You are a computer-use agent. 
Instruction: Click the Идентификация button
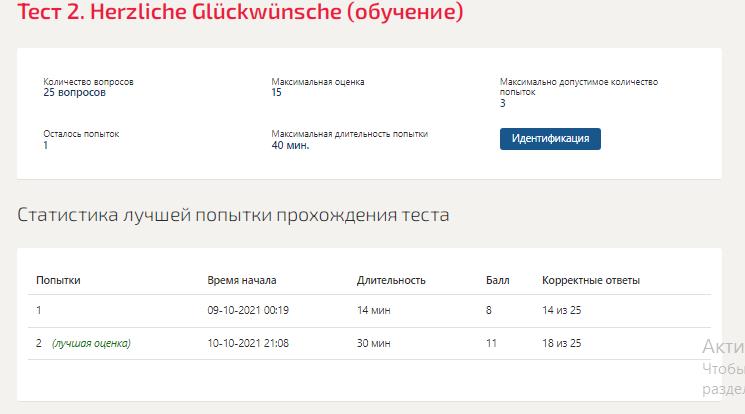click(550, 139)
